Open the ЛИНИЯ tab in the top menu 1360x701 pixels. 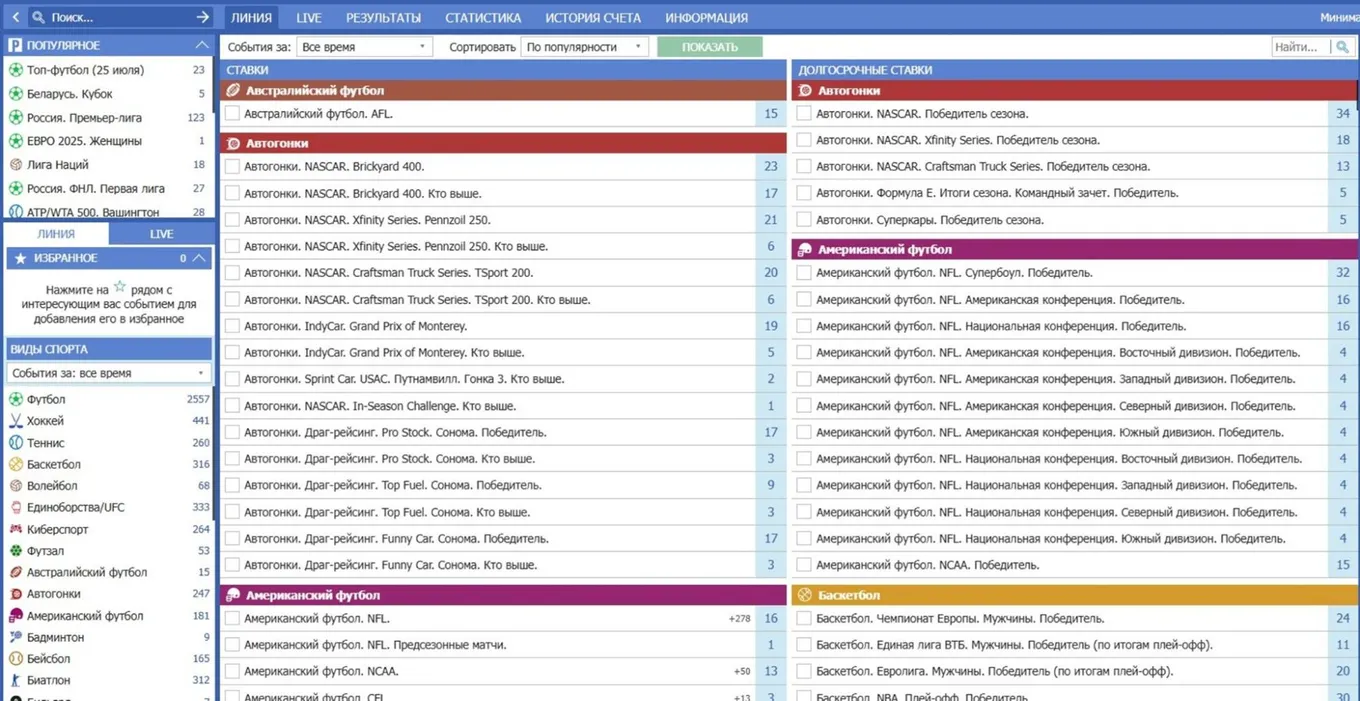[251, 17]
